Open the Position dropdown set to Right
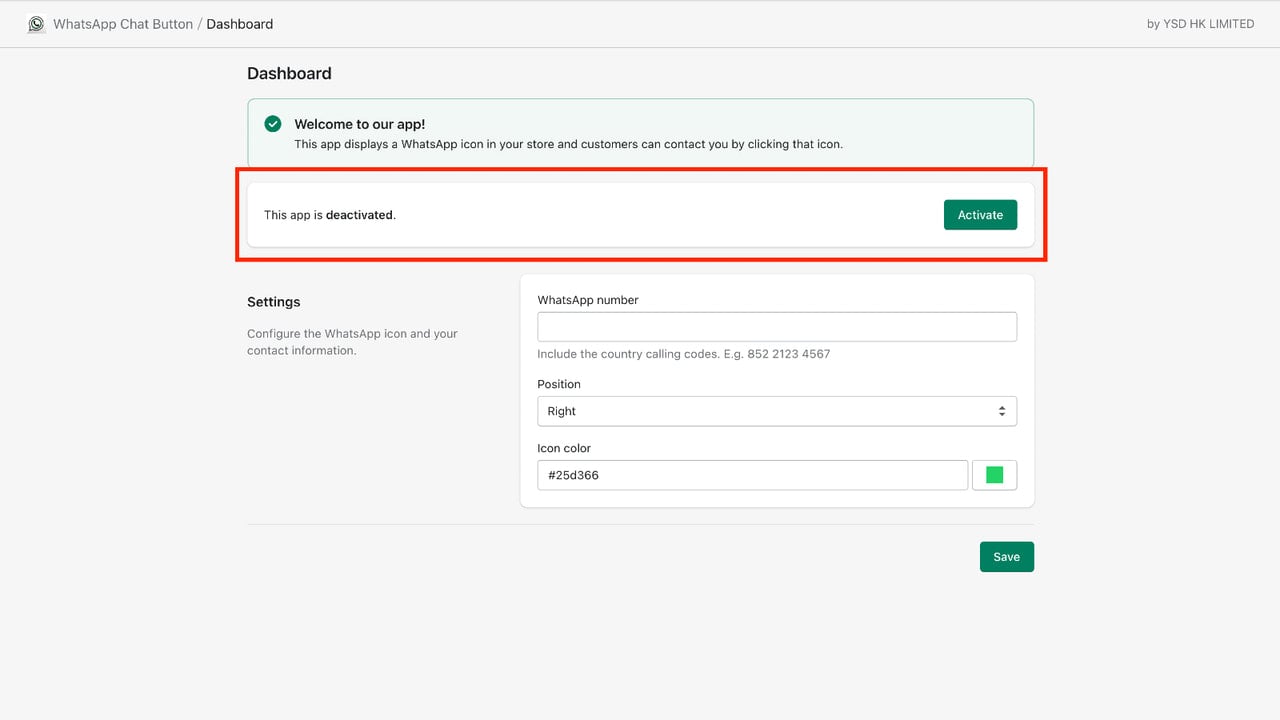This screenshot has width=1280, height=720. 777,411
